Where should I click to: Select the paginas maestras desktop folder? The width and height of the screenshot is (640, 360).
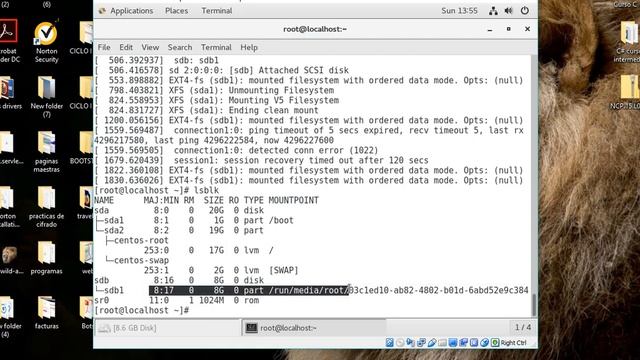pos(47,152)
